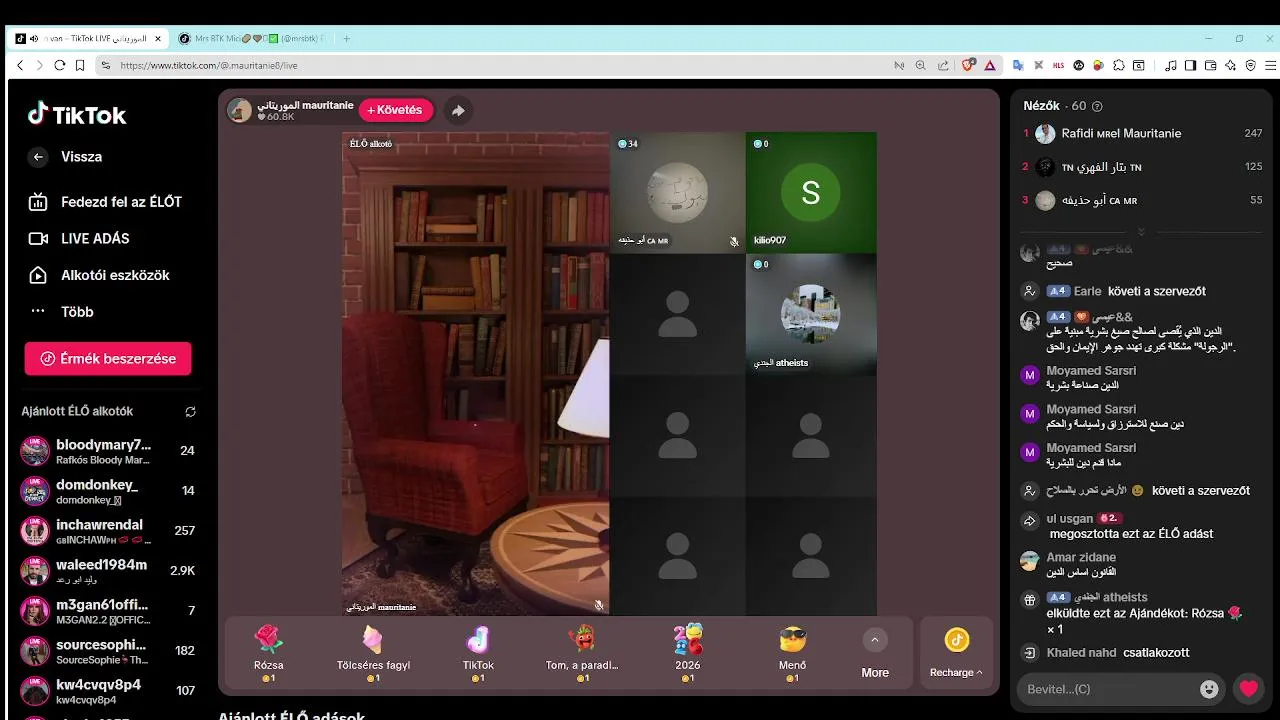Click the TikTok logo
This screenshot has height=720, width=1280.
point(77,114)
